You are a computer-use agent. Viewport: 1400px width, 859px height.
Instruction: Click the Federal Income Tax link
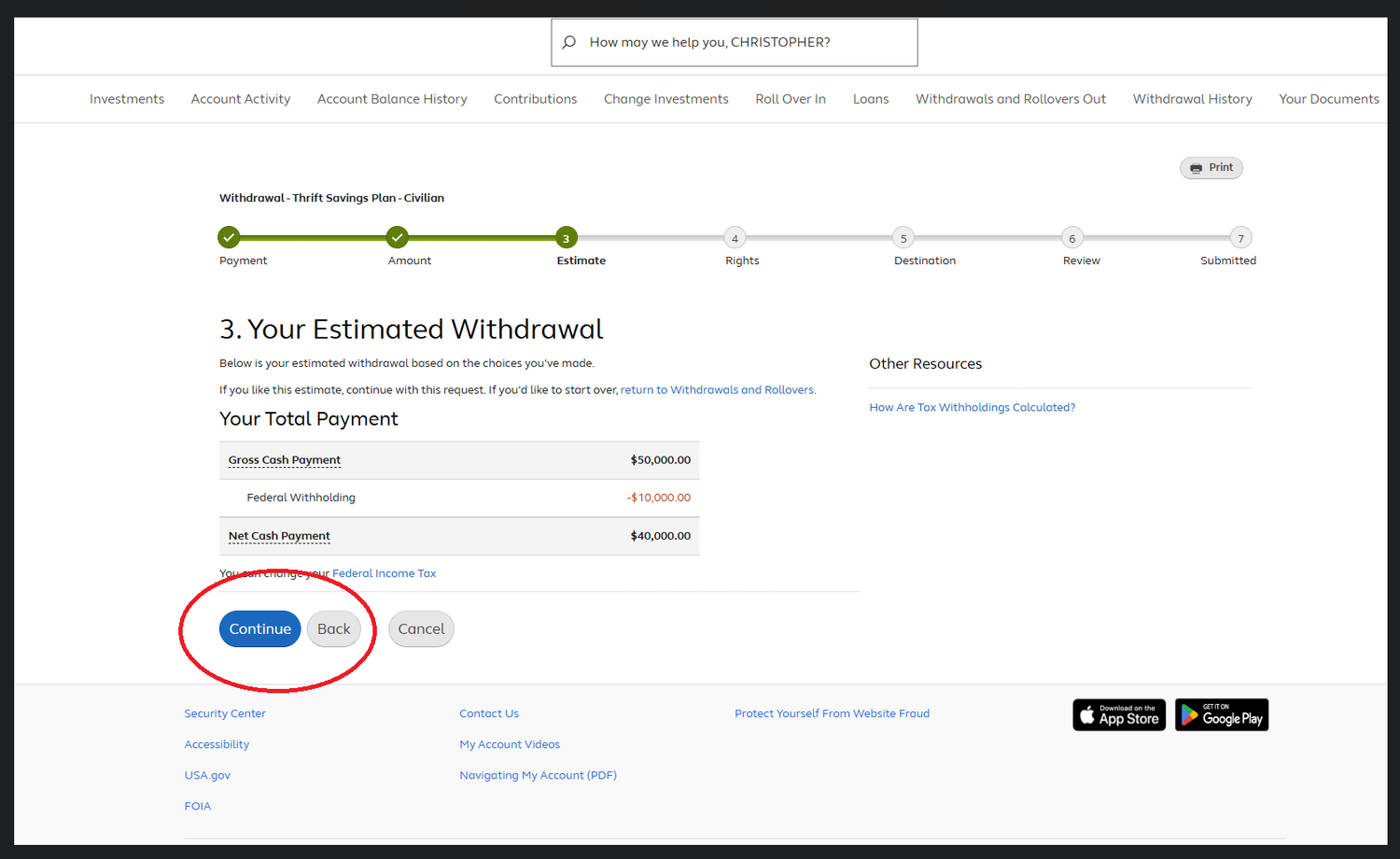[384, 572]
